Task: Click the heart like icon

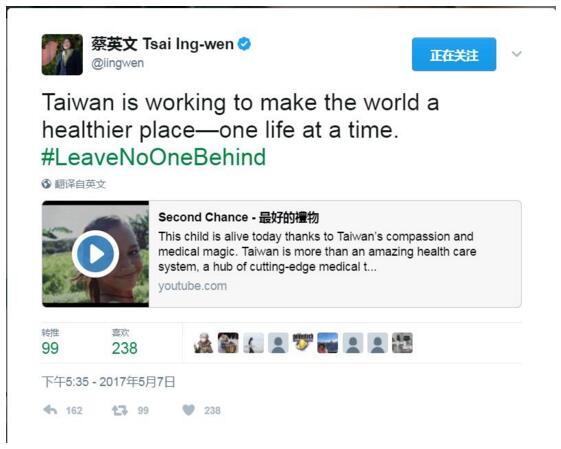Action: tap(189, 410)
